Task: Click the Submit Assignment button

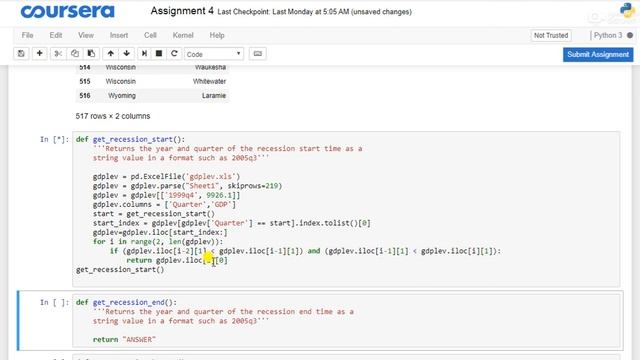Action: coord(598,54)
